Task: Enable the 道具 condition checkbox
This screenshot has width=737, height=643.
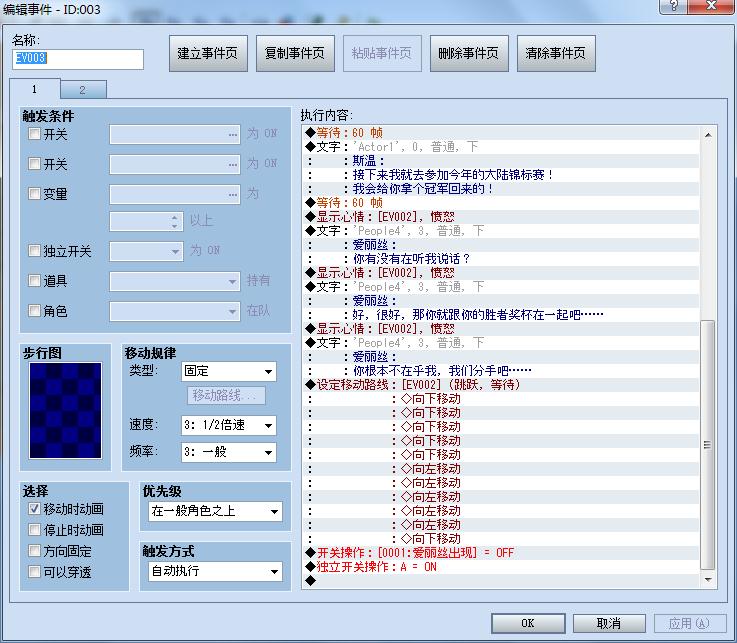Action: click(34, 281)
